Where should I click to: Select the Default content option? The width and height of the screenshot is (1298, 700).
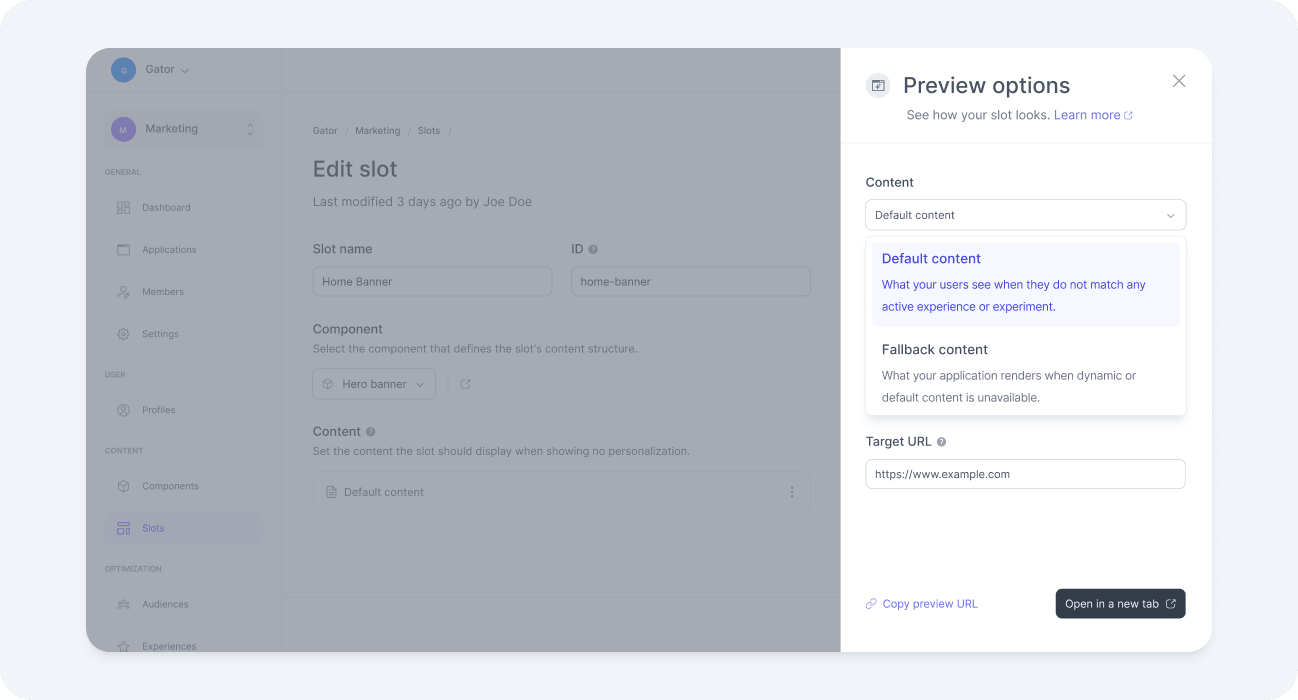1026,284
